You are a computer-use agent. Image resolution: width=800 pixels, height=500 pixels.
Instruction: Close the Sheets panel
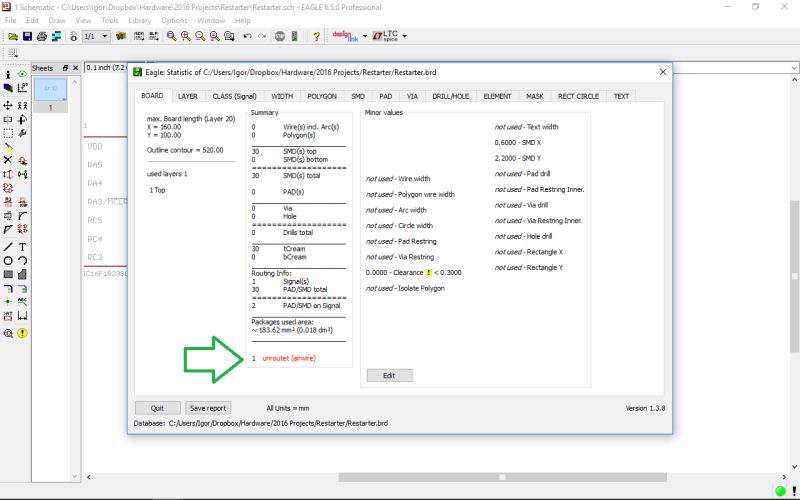(76, 68)
